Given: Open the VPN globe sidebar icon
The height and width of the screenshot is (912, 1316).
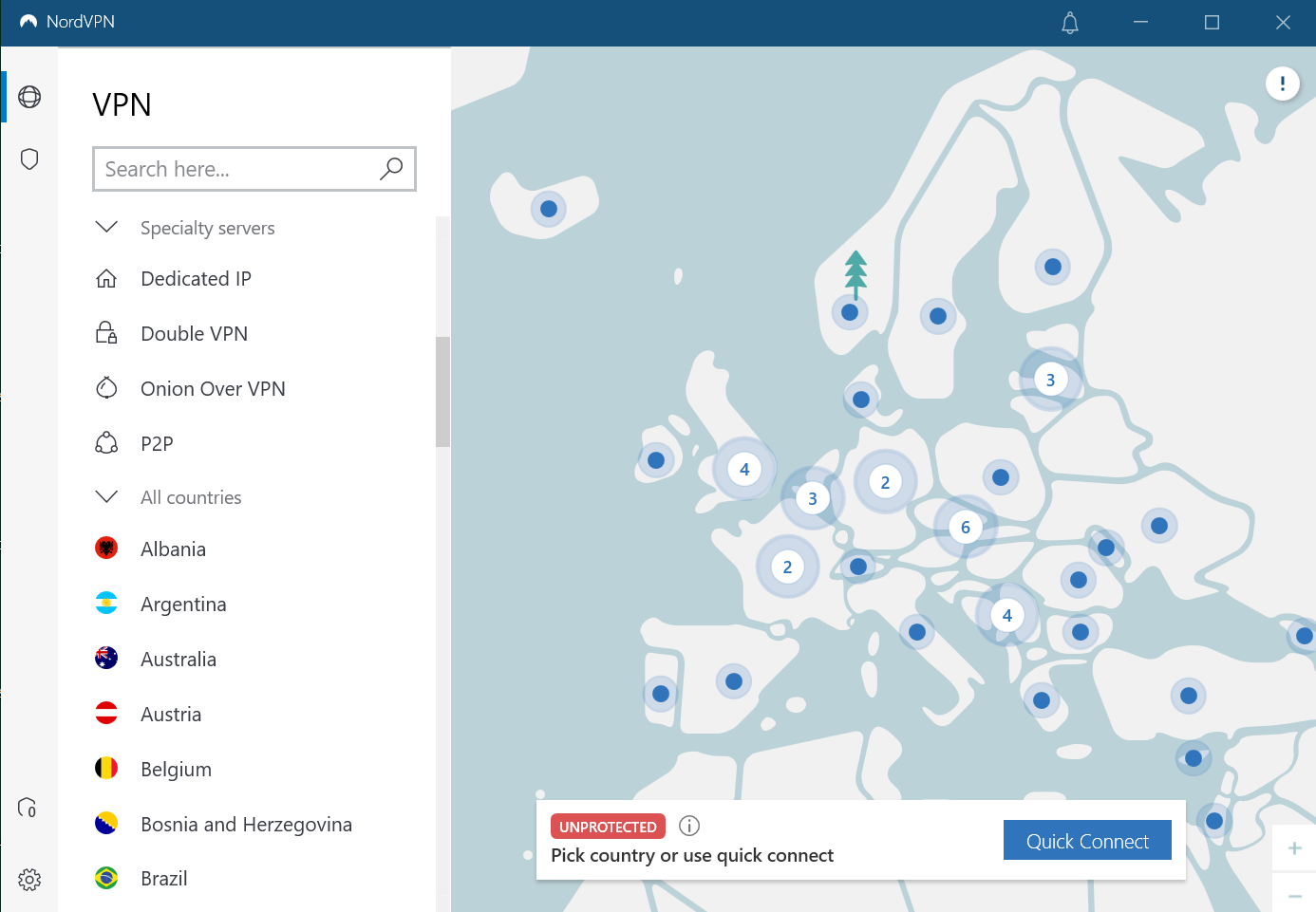Looking at the screenshot, I should click(x=29, y=97).
